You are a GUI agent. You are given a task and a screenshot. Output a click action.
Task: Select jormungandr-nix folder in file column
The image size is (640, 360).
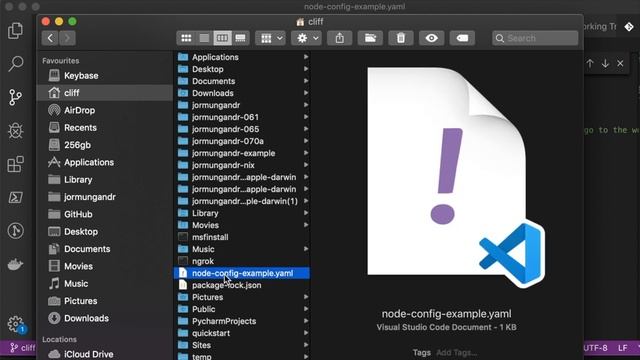(x=242, y=165)
